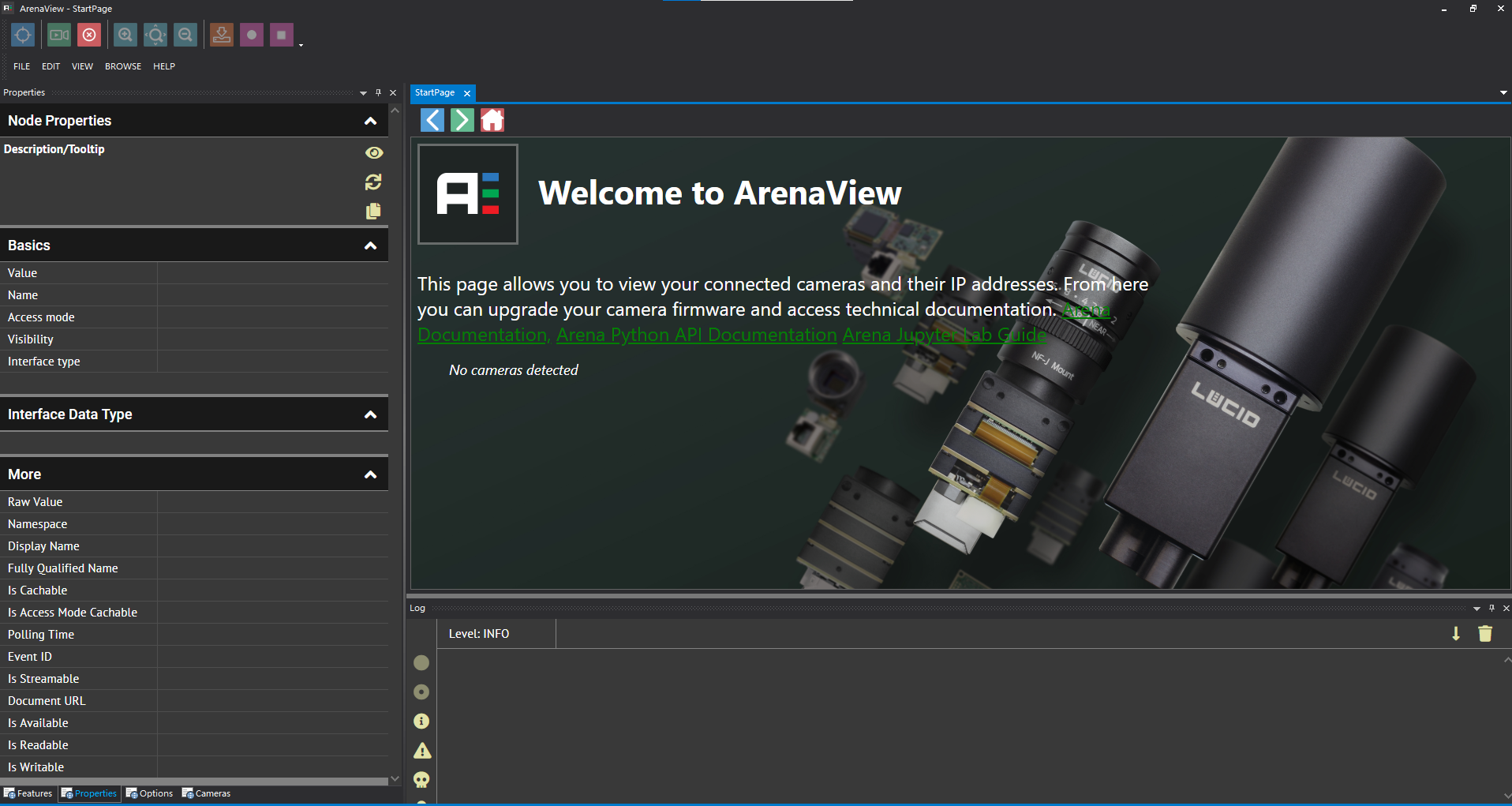
Task: Click the purple record circle icon
Action: (252, 35)
